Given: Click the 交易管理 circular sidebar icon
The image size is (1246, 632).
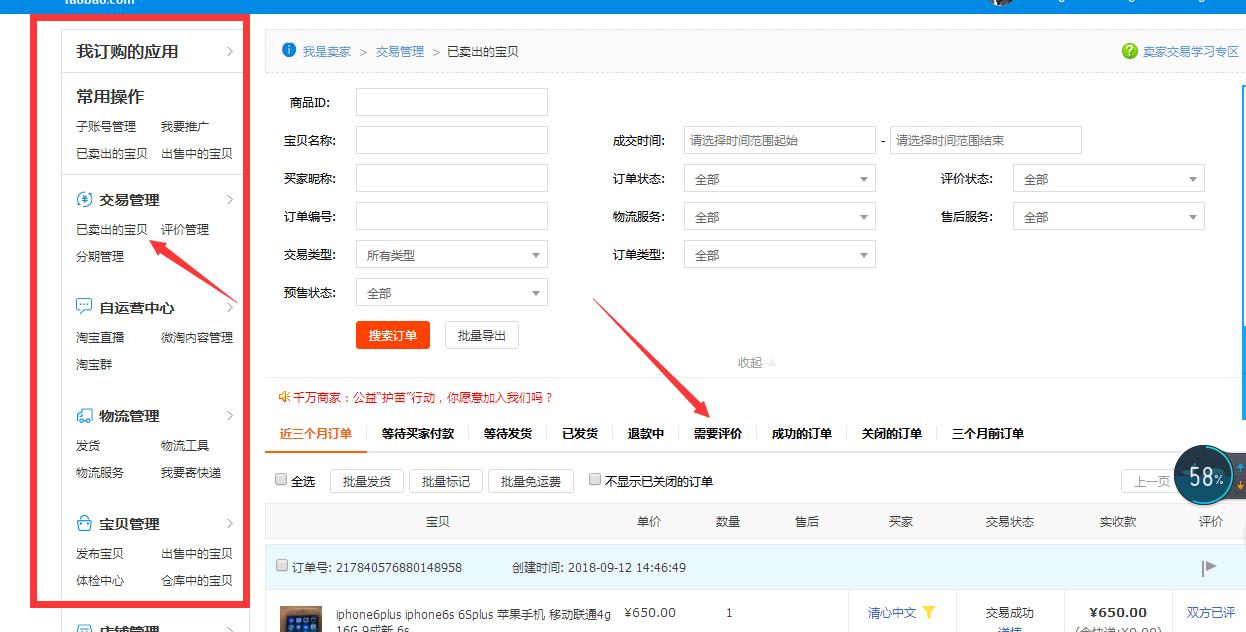Looking at the screenshot, I should [x=83, y=199].
